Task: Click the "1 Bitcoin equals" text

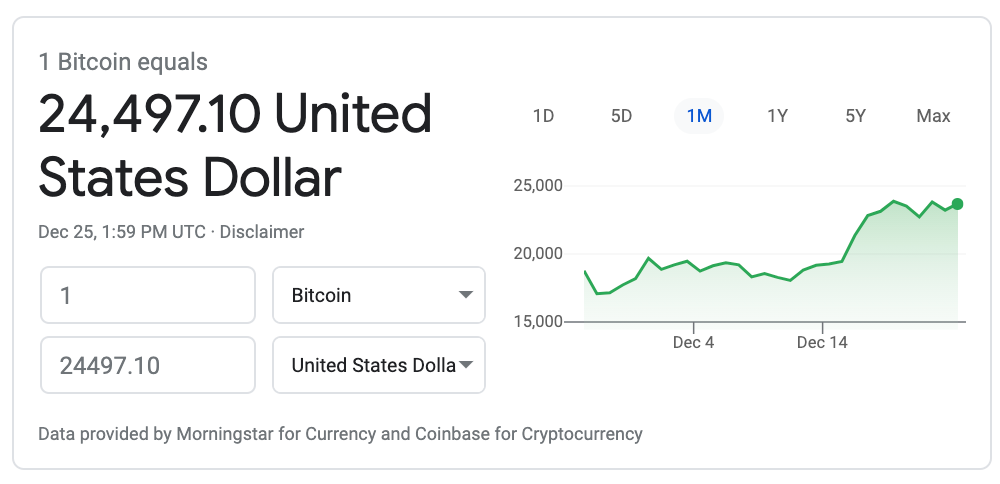Action: click(123, 62)
